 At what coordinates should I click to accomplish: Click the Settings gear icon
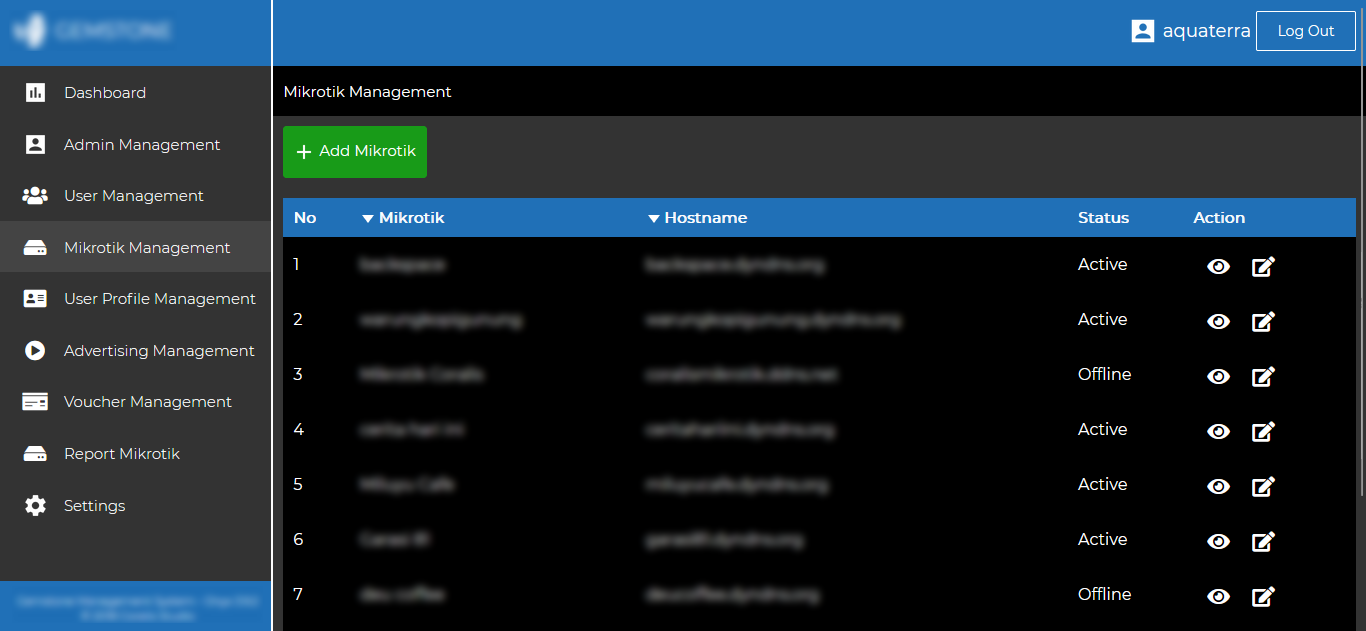coord(35,506)
